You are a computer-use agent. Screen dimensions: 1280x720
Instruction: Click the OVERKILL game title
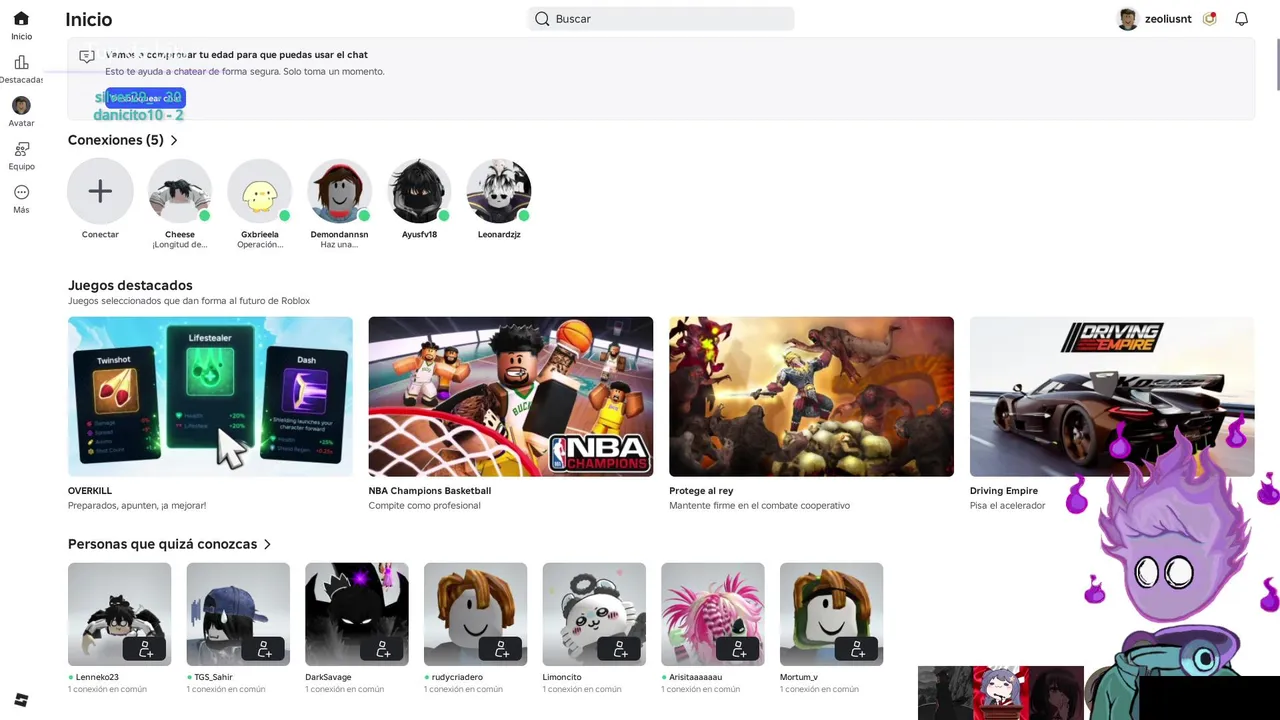click(x=90, y=491)
